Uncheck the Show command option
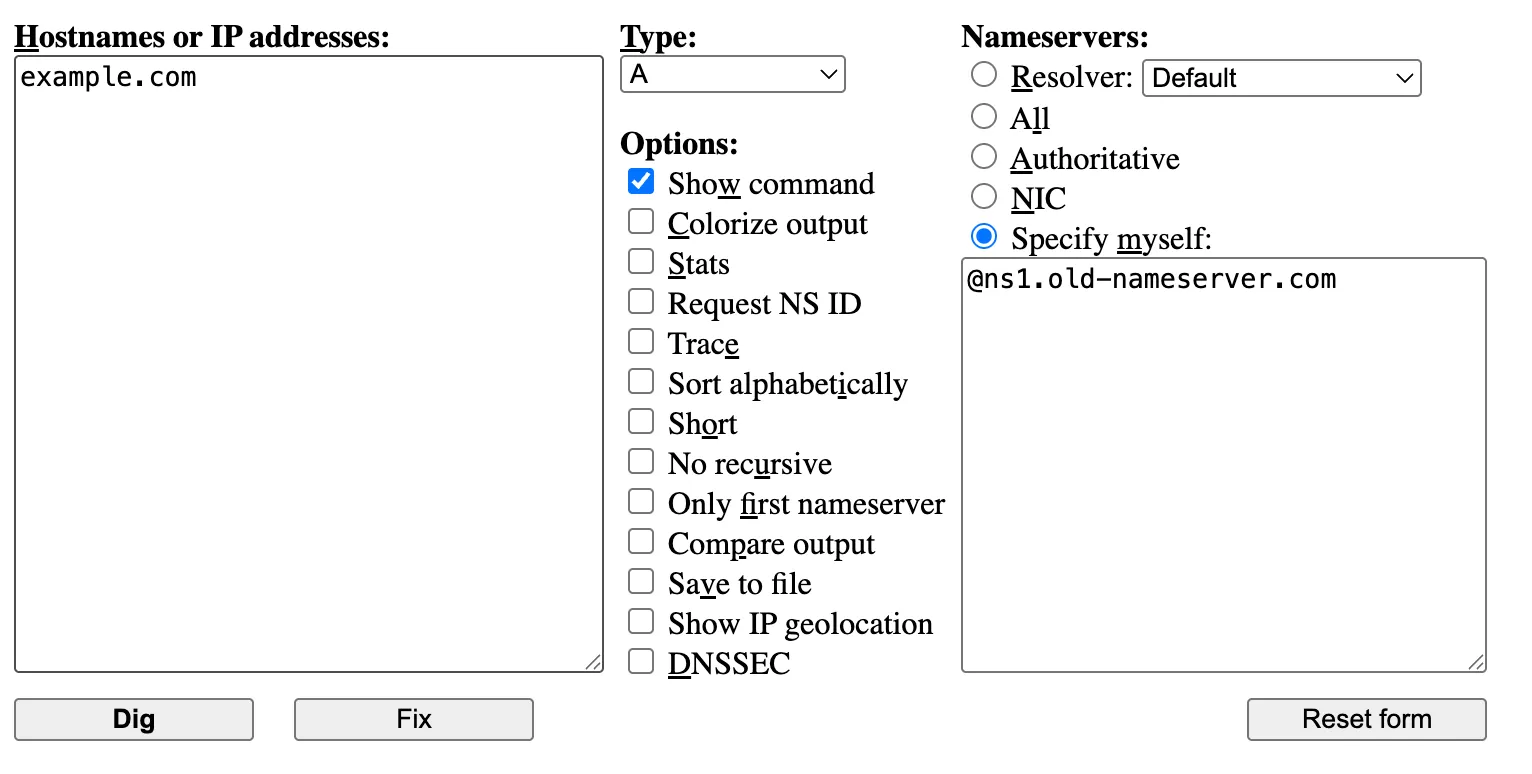 click(641, 181)
